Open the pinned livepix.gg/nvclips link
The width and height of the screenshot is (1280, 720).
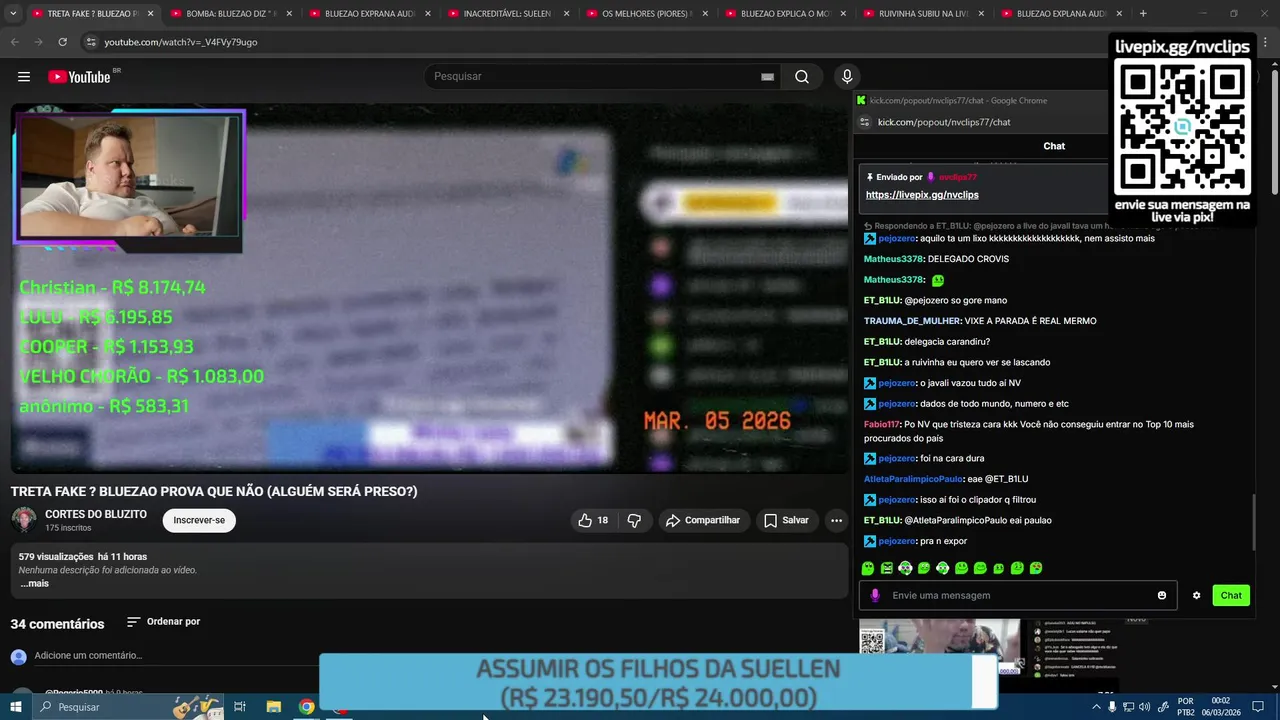coord(922,195)
